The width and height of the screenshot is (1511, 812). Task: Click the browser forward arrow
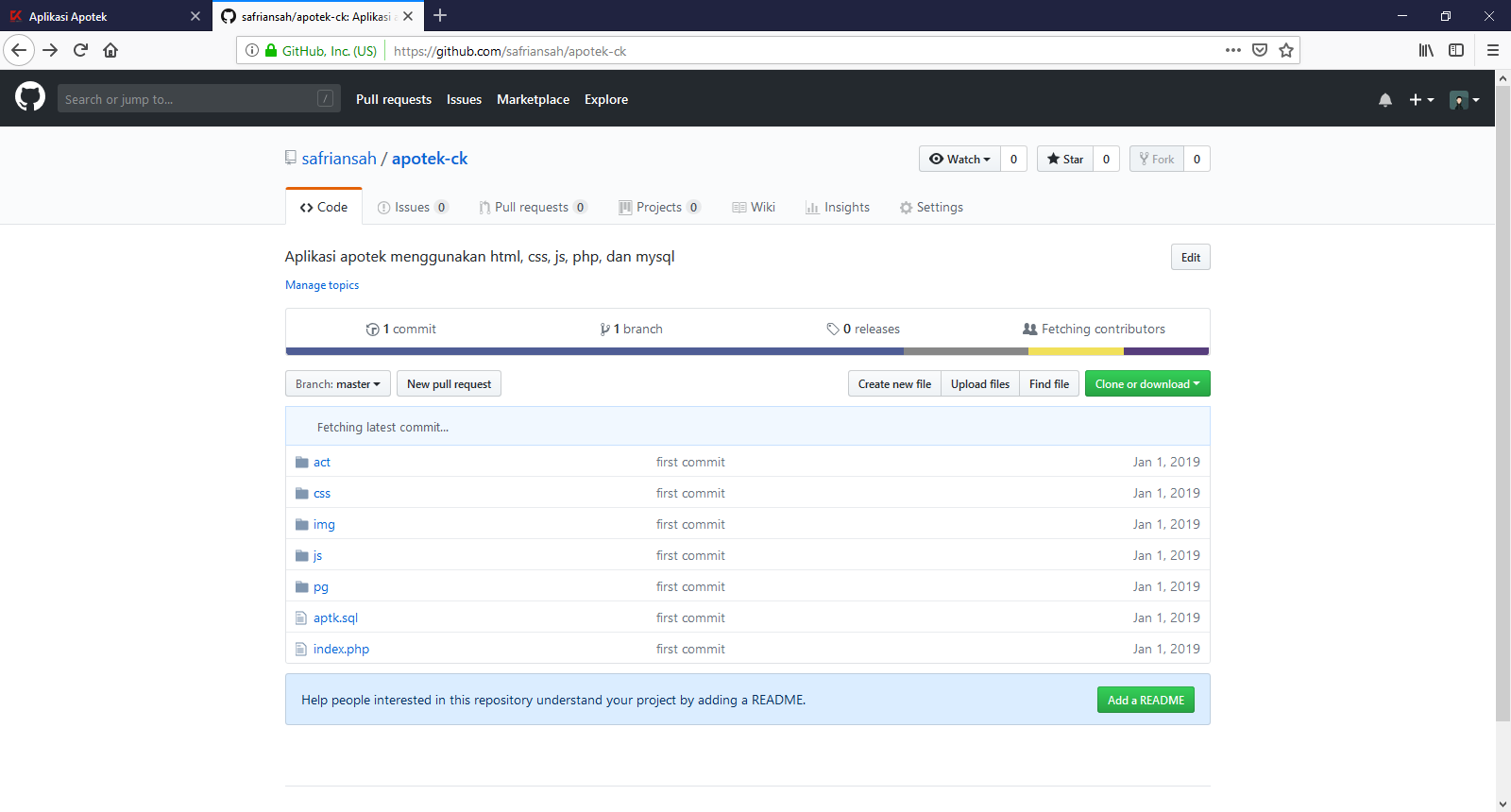(50, 50)
